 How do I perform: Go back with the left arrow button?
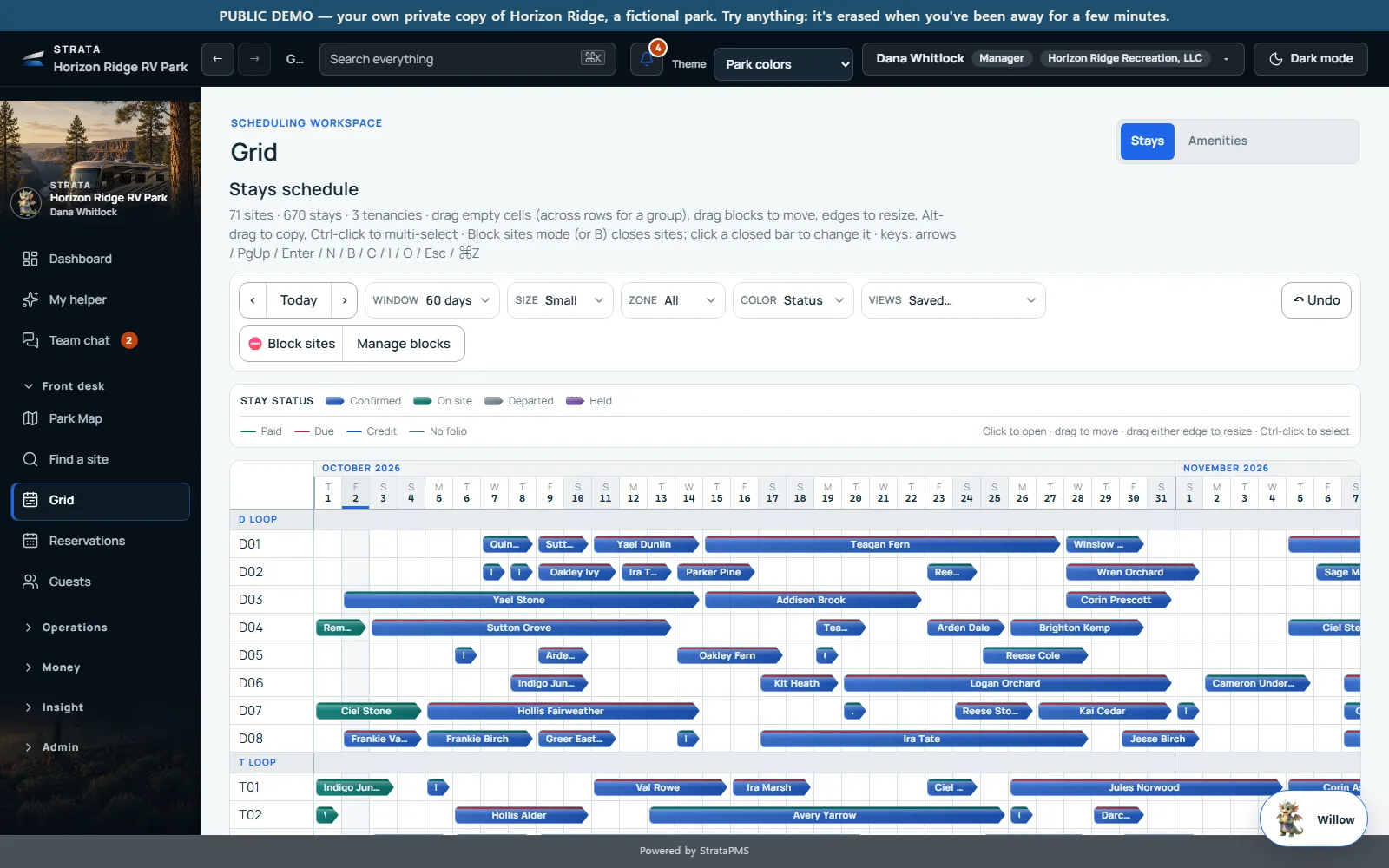click(x=218, y=59)
